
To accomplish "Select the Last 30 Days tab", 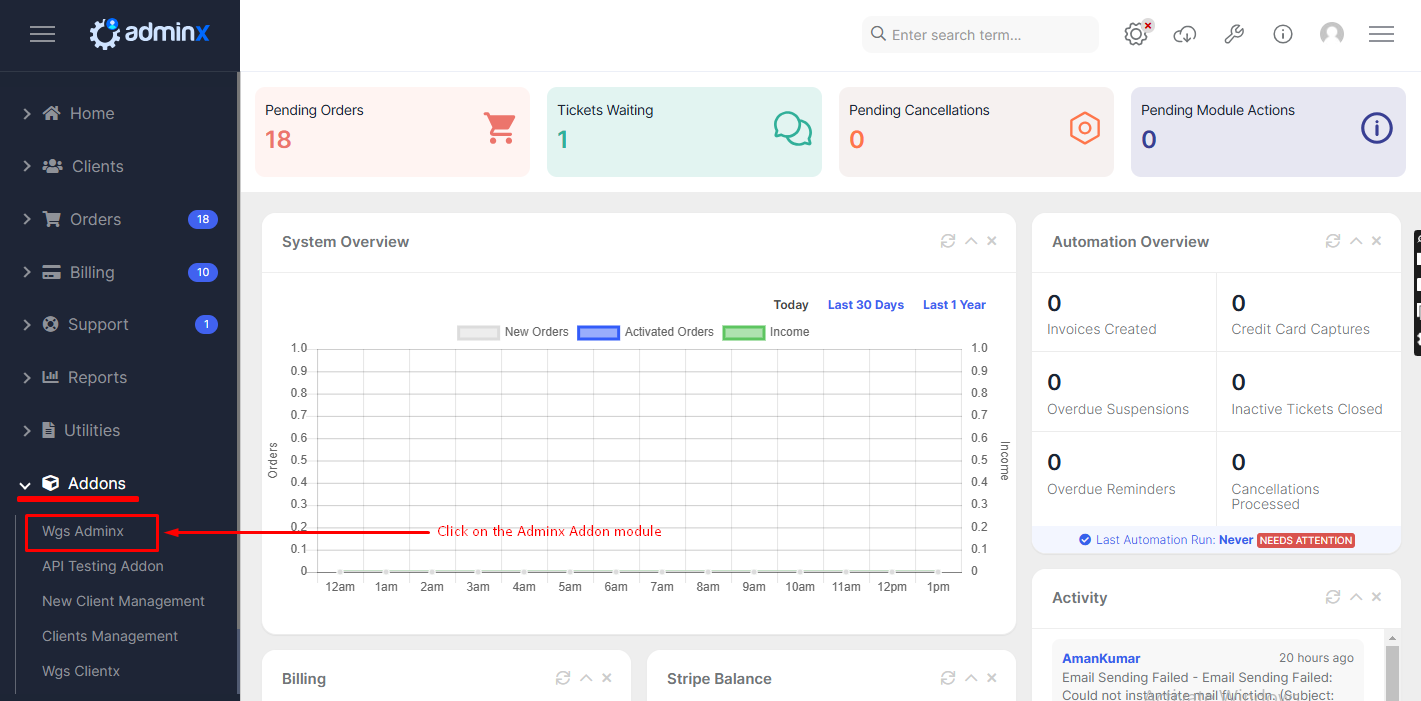I will click(865, 305).
